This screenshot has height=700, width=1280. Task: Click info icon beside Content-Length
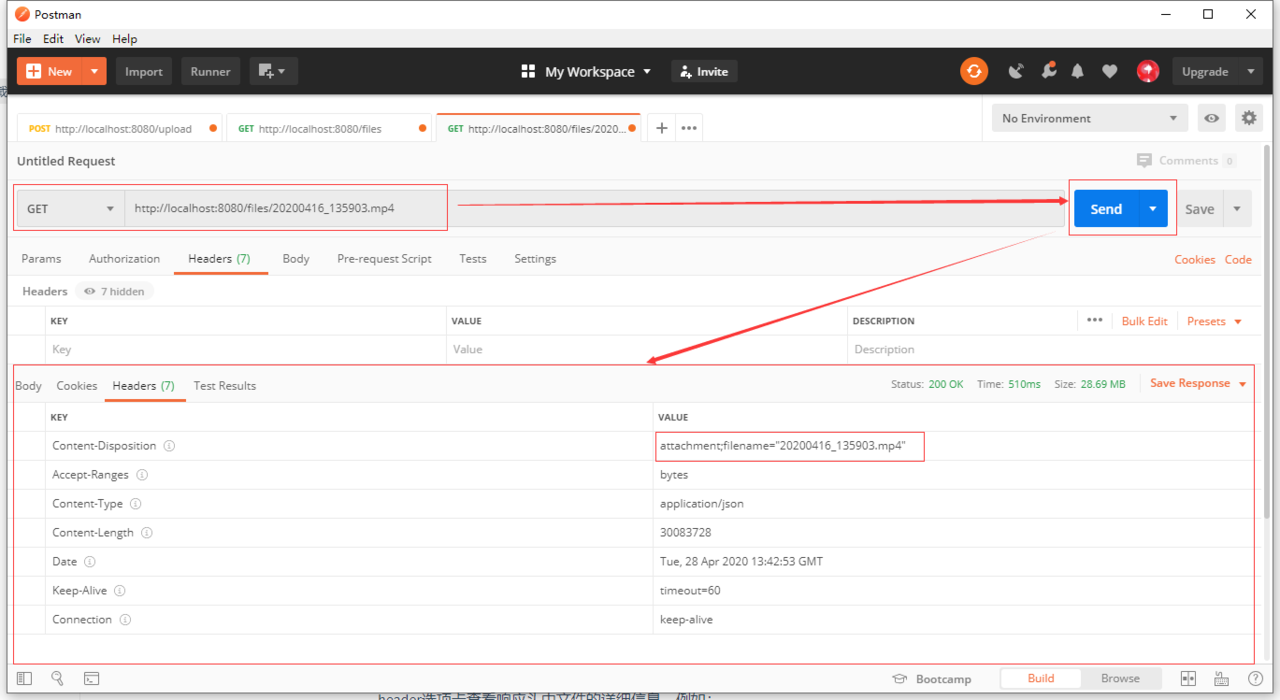click(147, 533)
